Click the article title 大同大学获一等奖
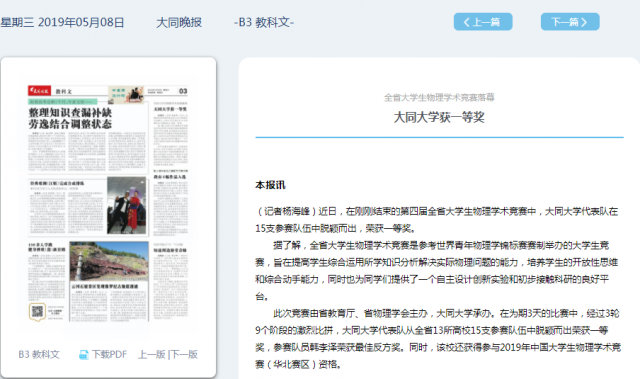640x379 pixels. point(439,117)
